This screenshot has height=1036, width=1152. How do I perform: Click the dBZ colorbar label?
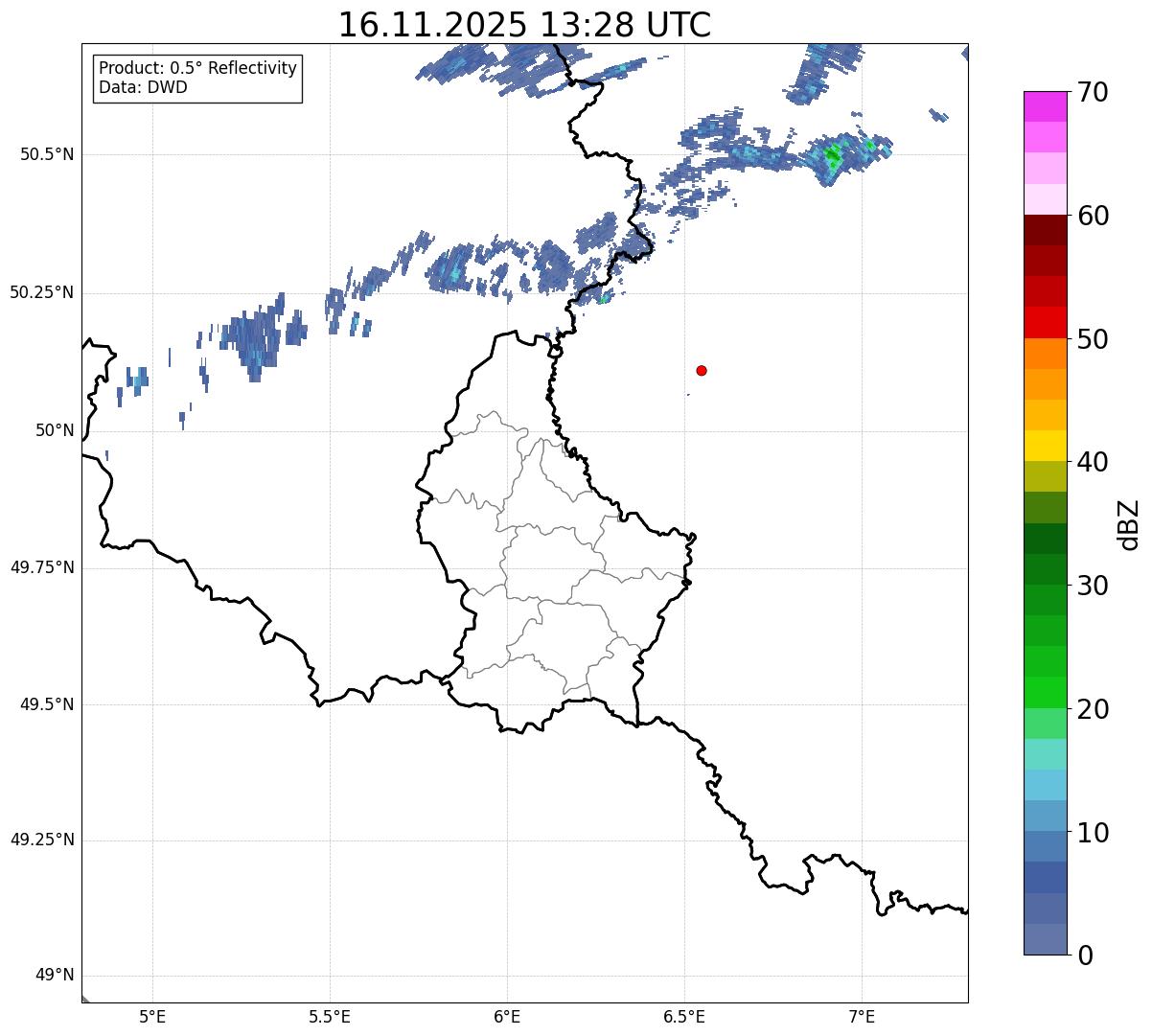[x=1129, y=523]
